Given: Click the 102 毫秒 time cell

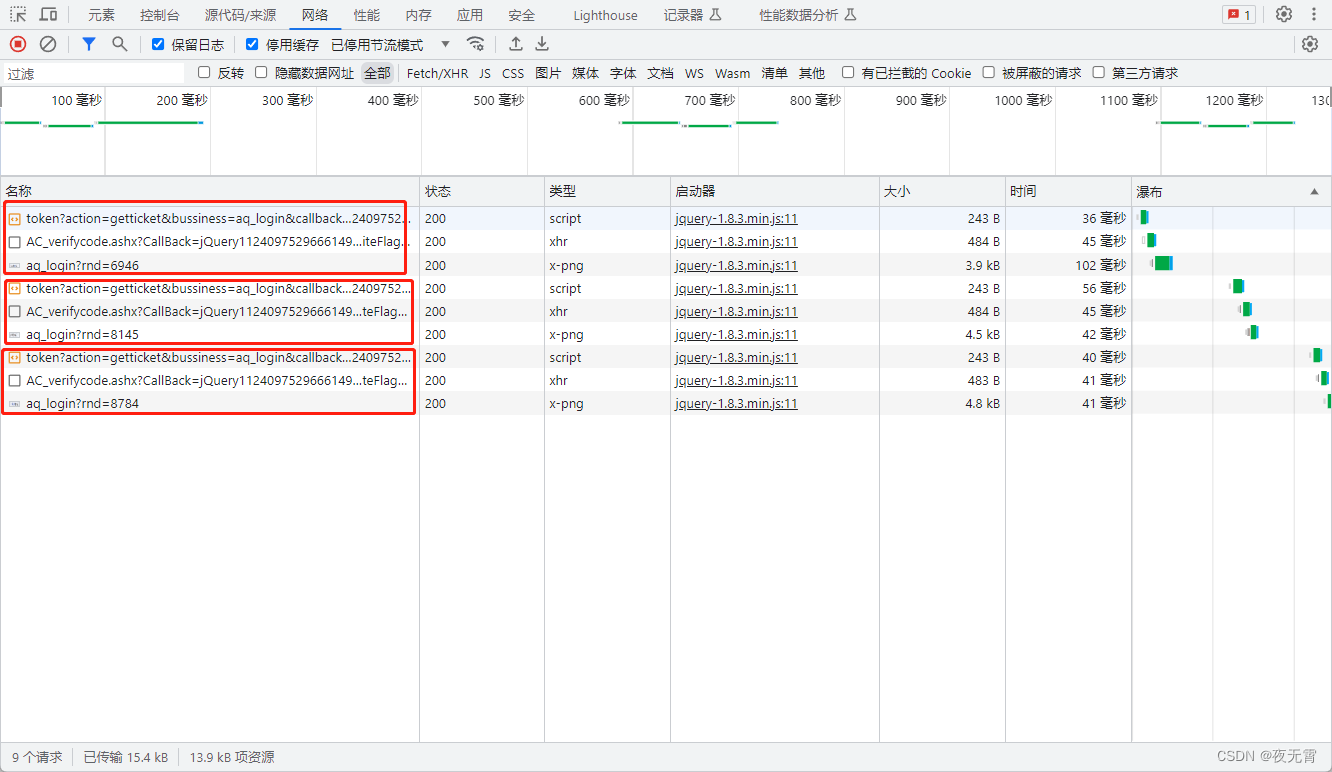Looking at the screenshot, I should click(x=1068, y=265).
